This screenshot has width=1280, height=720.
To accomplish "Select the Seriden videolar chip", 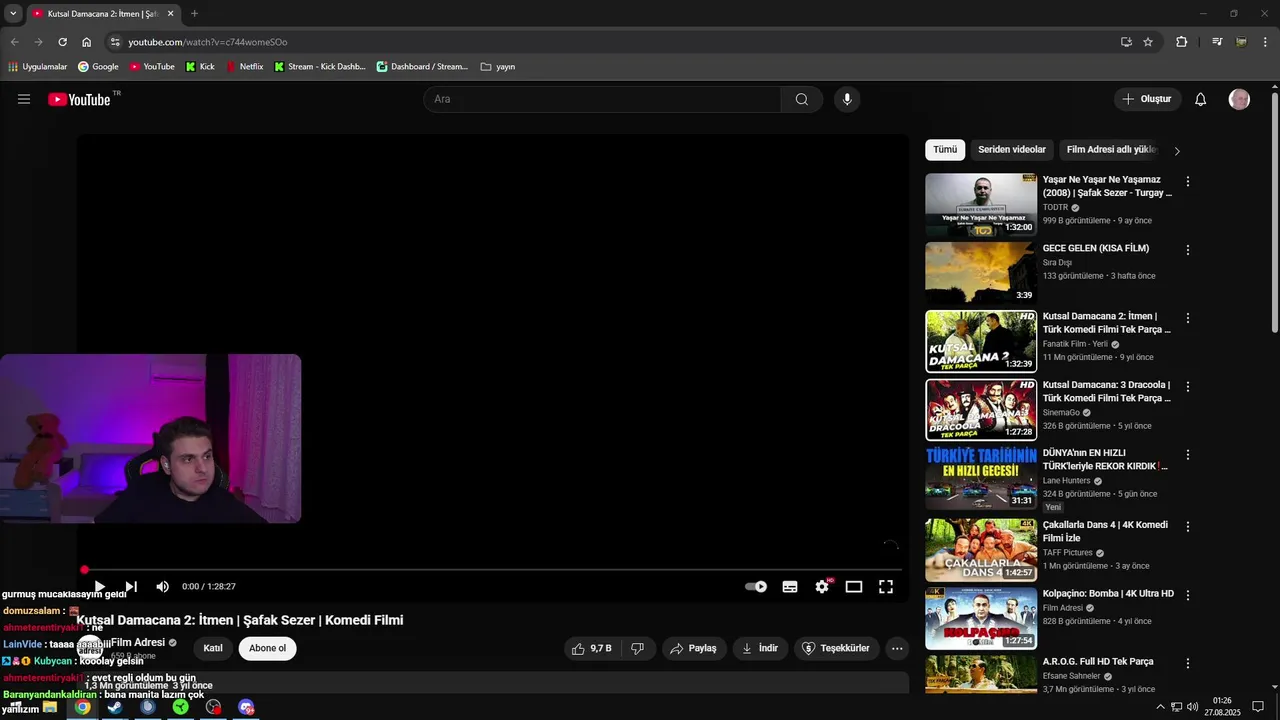I will pos(1012,150).
